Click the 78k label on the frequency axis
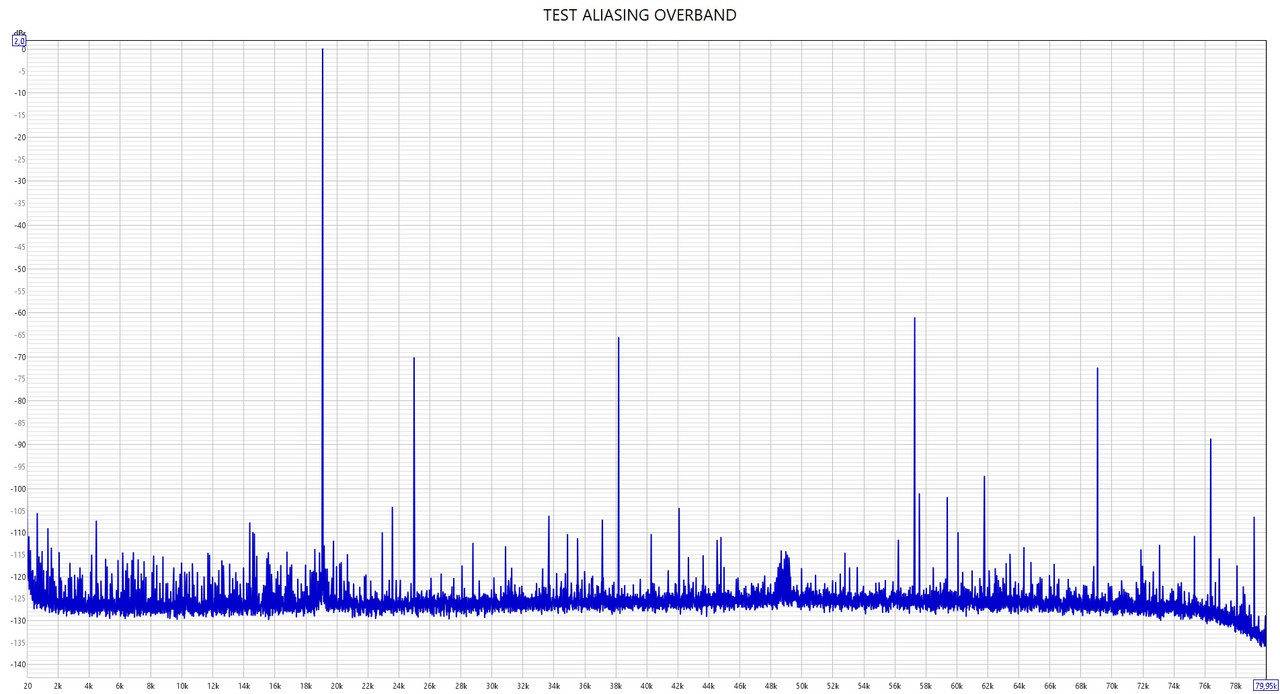Screen dimensions: 1280x694 point(1236,686)
